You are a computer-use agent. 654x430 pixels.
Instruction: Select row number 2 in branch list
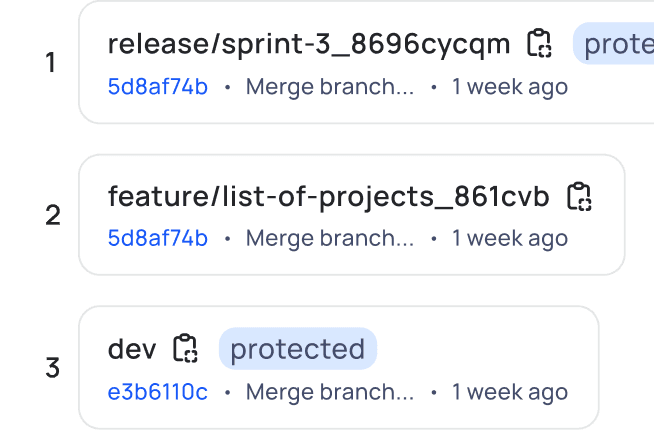53,216
